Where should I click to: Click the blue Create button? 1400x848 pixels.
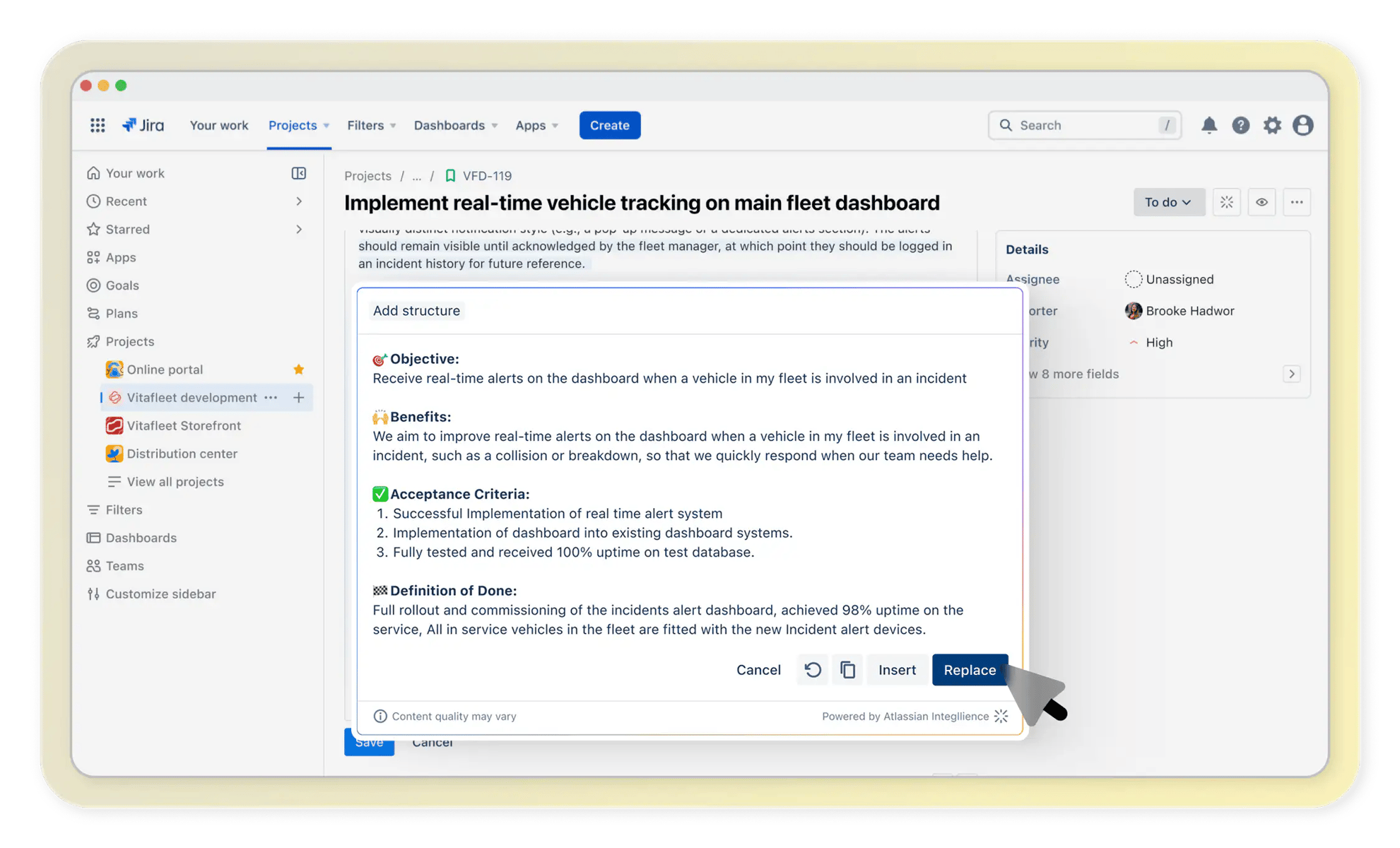coord(609,125)
